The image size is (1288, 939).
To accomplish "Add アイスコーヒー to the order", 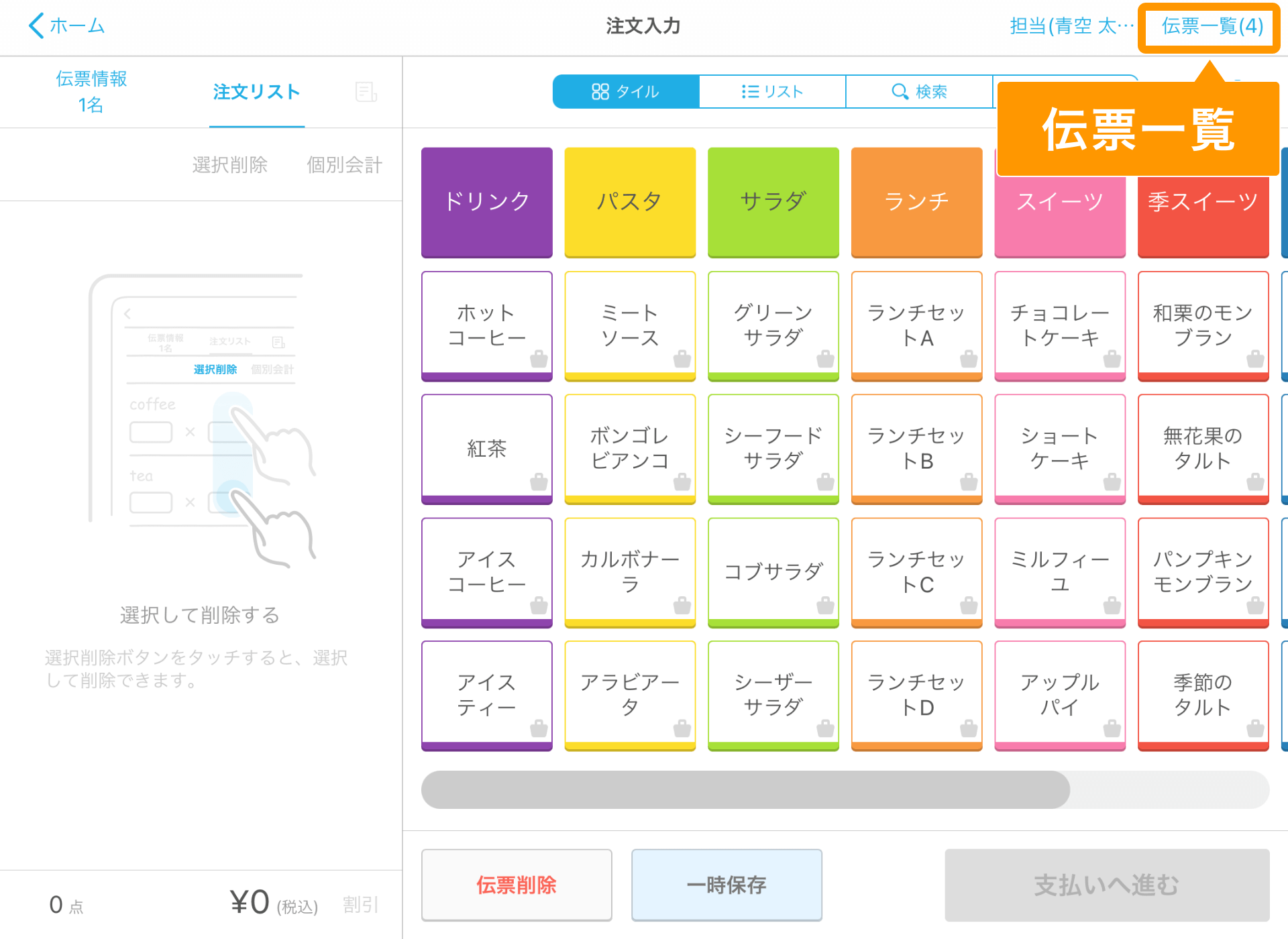I will (487, 572).
